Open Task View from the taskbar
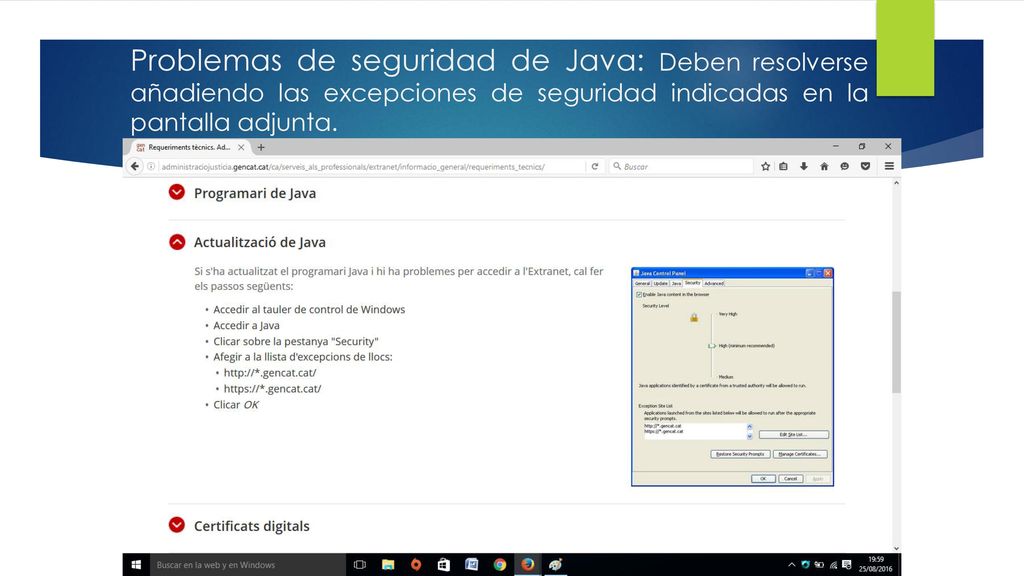 [359, 565]
